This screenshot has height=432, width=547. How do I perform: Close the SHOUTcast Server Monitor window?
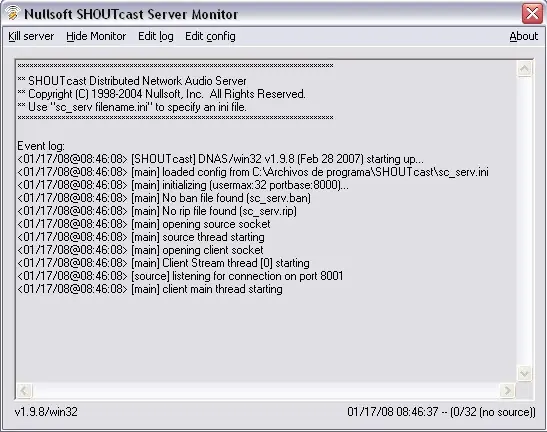click(532, 14)
